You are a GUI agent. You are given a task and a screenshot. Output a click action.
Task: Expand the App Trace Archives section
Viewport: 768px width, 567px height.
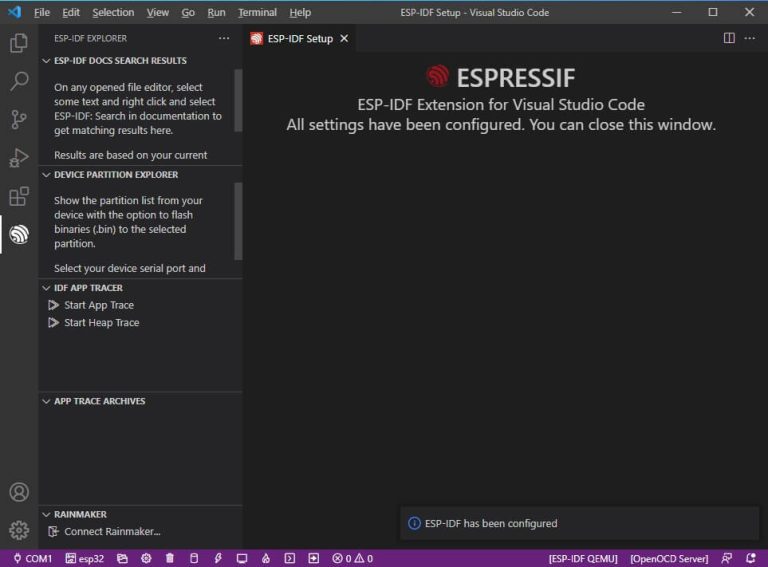[99, 401]
